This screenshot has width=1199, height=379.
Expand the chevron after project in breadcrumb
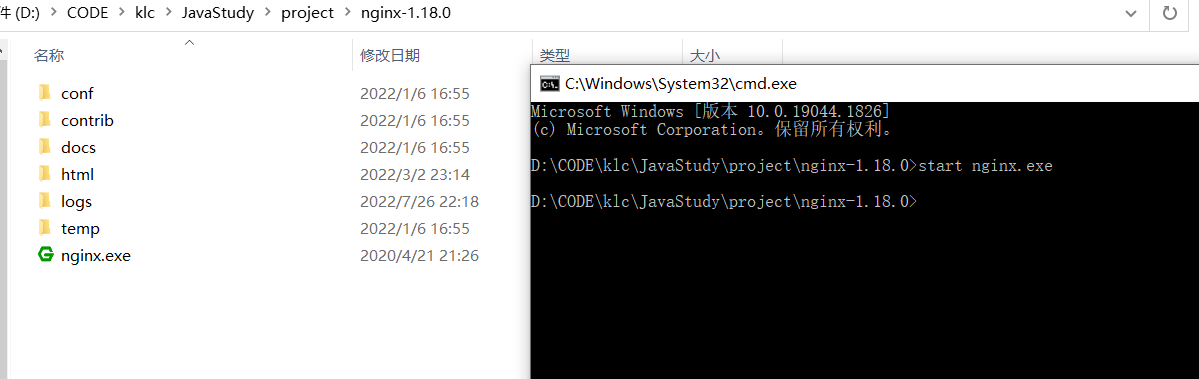click(x=348, y=14)
